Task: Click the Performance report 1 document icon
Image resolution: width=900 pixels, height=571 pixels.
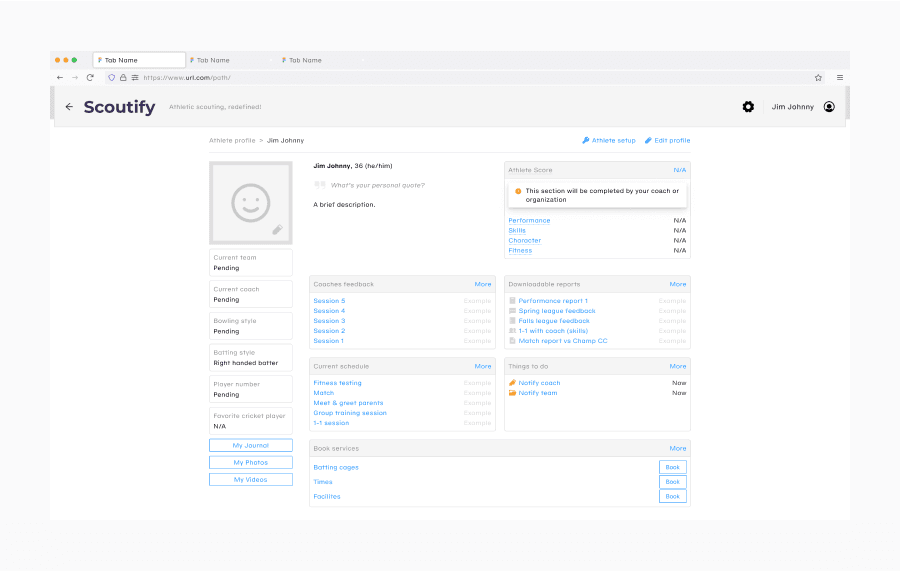Action: click(513, 301)
